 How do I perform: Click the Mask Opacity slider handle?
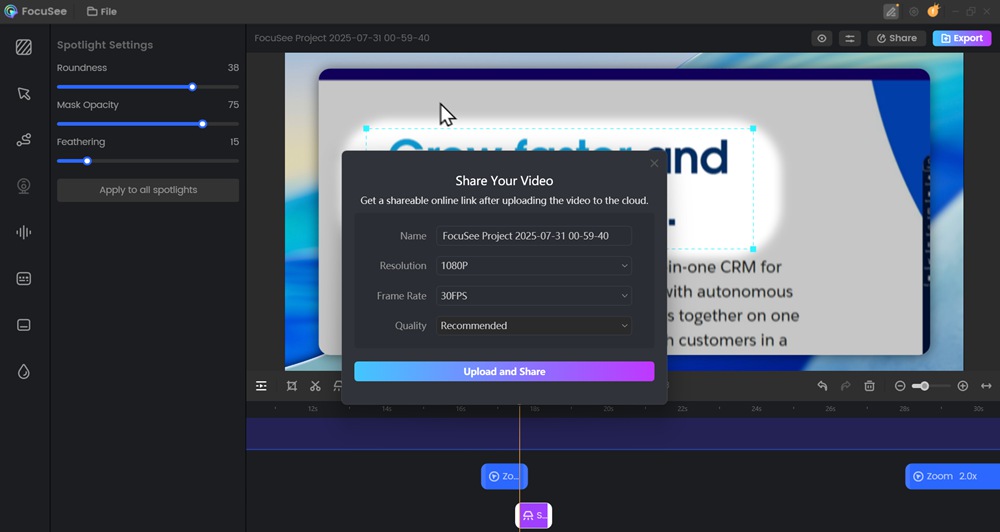click(x=203, y=124)
